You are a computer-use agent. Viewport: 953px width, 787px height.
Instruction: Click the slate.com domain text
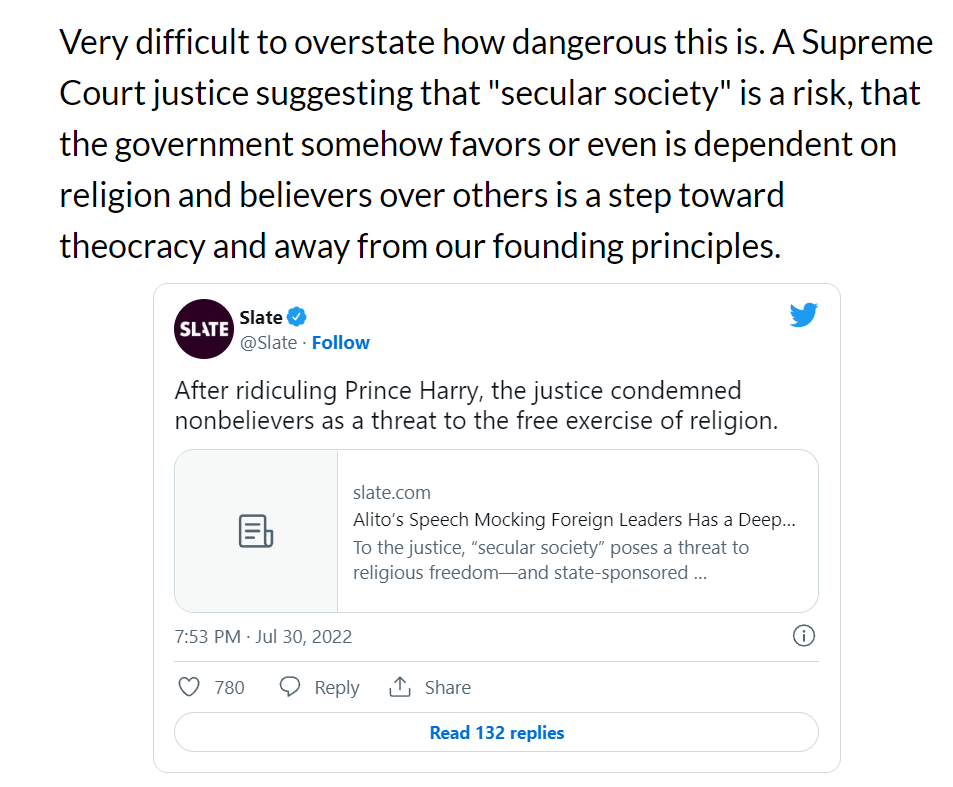coord(392,493)
